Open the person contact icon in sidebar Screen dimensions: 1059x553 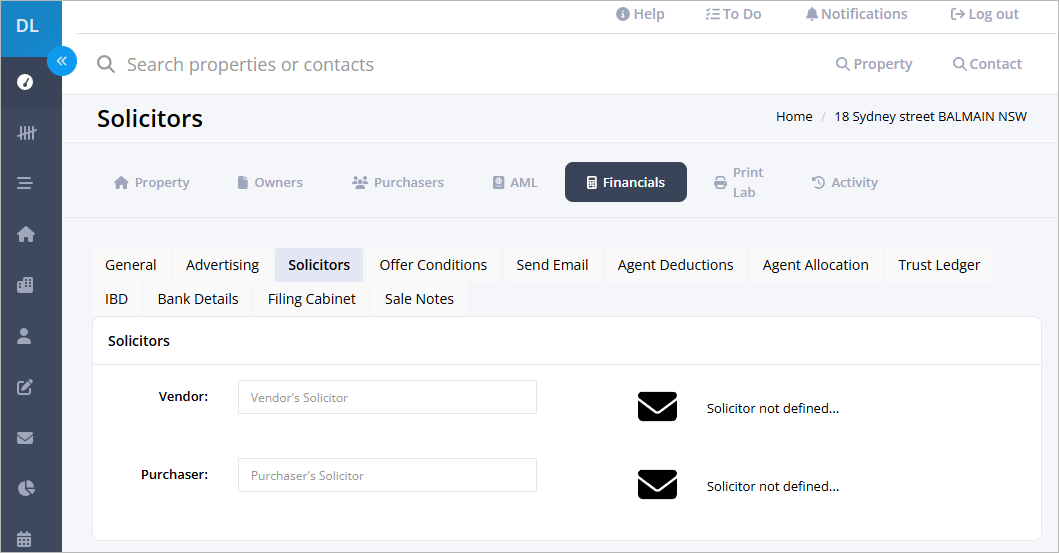click(24, 336)
